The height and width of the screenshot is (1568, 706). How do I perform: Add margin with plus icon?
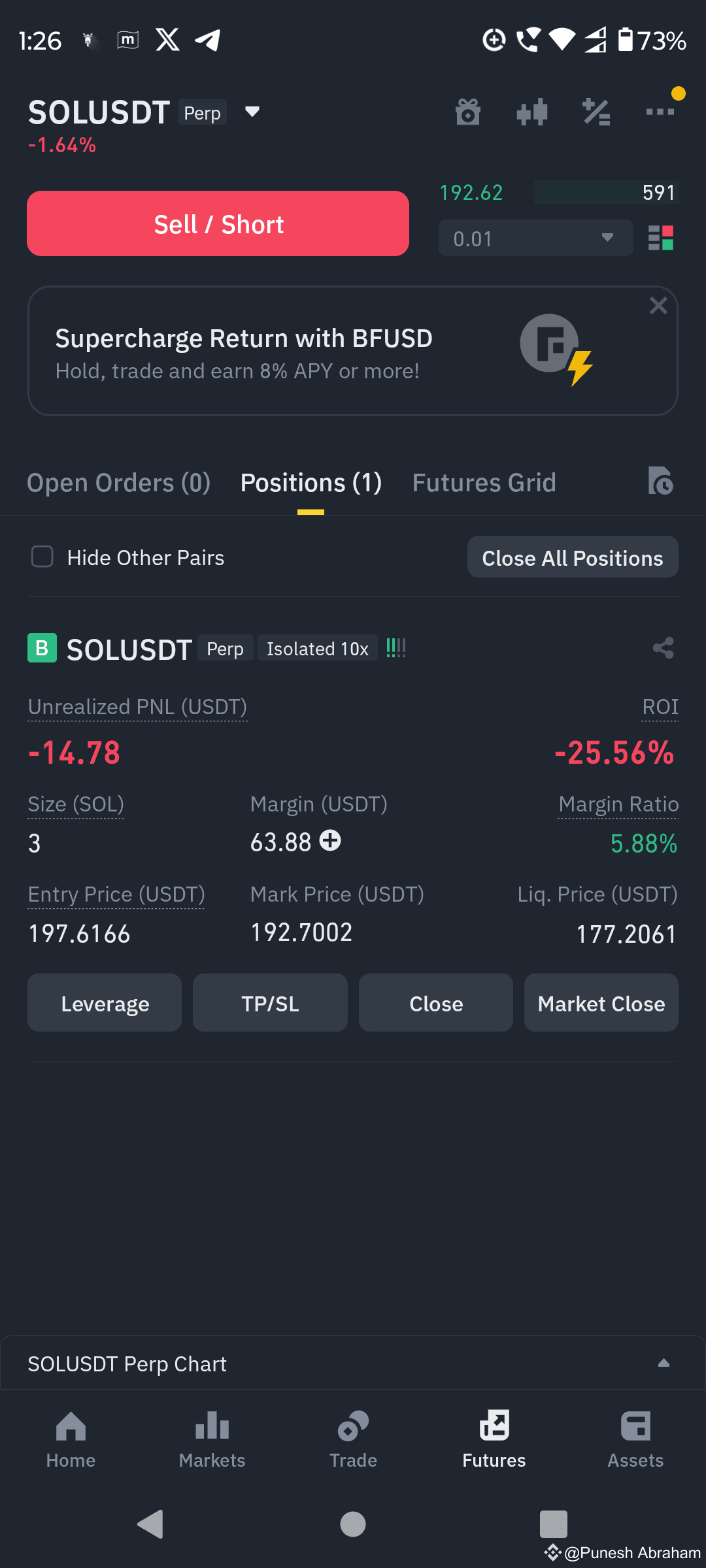coord(330,840)
